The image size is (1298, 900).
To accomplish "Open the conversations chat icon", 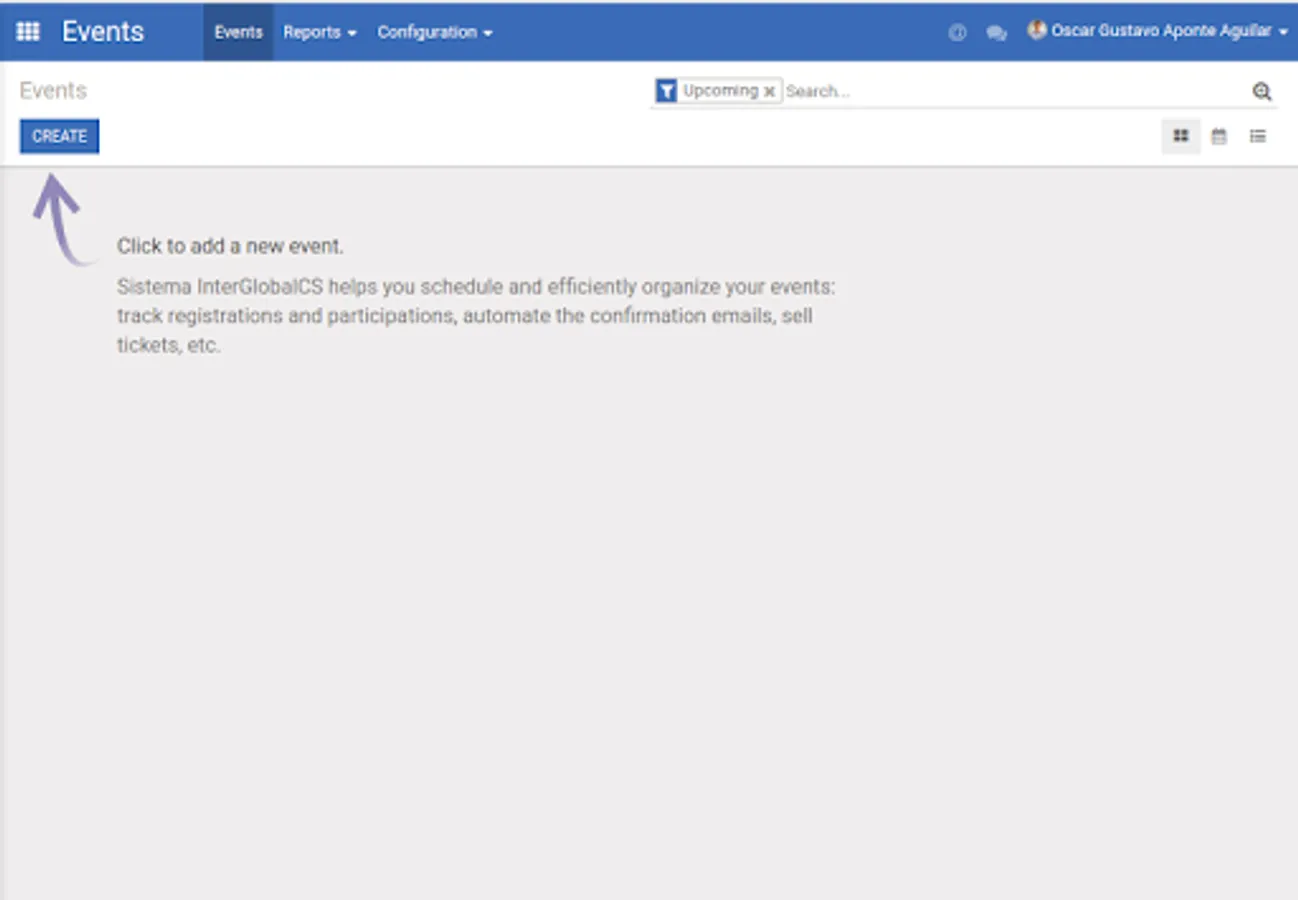I will tap(996, 32).
